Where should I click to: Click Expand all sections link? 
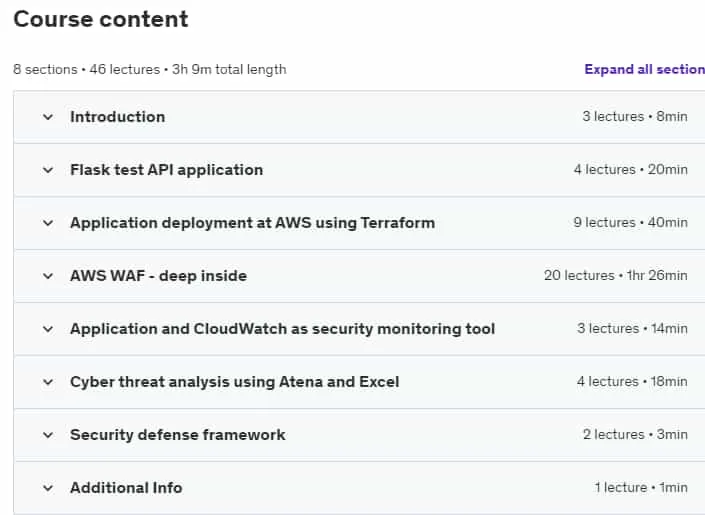click(644, 69)
